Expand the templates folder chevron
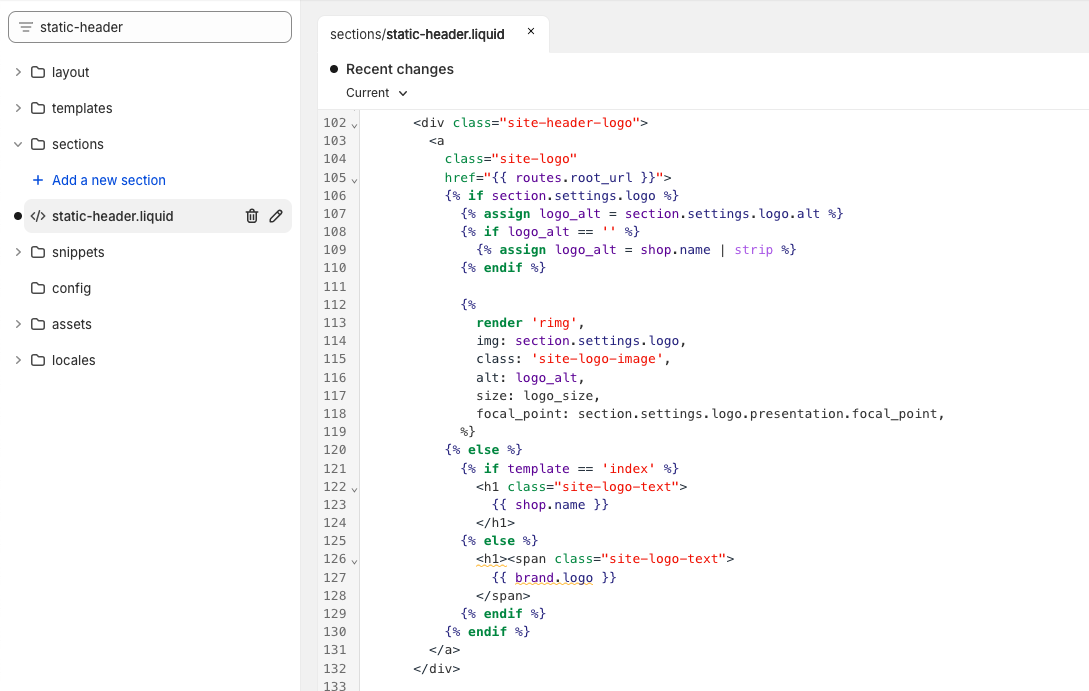Image resolution: width=1089 pixels, height=691 pixels. click(18, 108)
